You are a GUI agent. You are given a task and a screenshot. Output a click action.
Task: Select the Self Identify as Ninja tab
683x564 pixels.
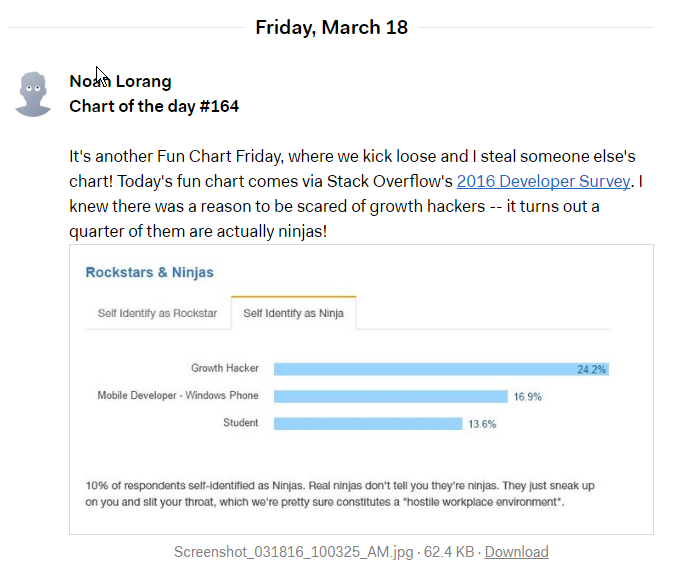[293, 313]
